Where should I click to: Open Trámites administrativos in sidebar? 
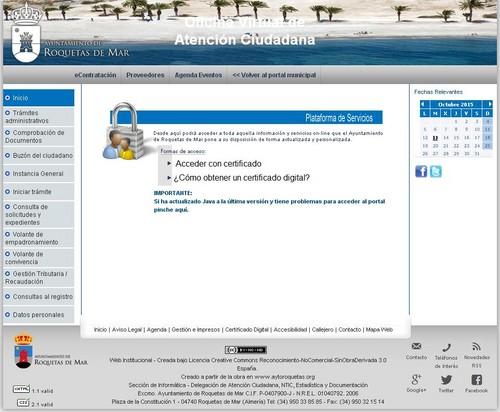pos(39,116)
